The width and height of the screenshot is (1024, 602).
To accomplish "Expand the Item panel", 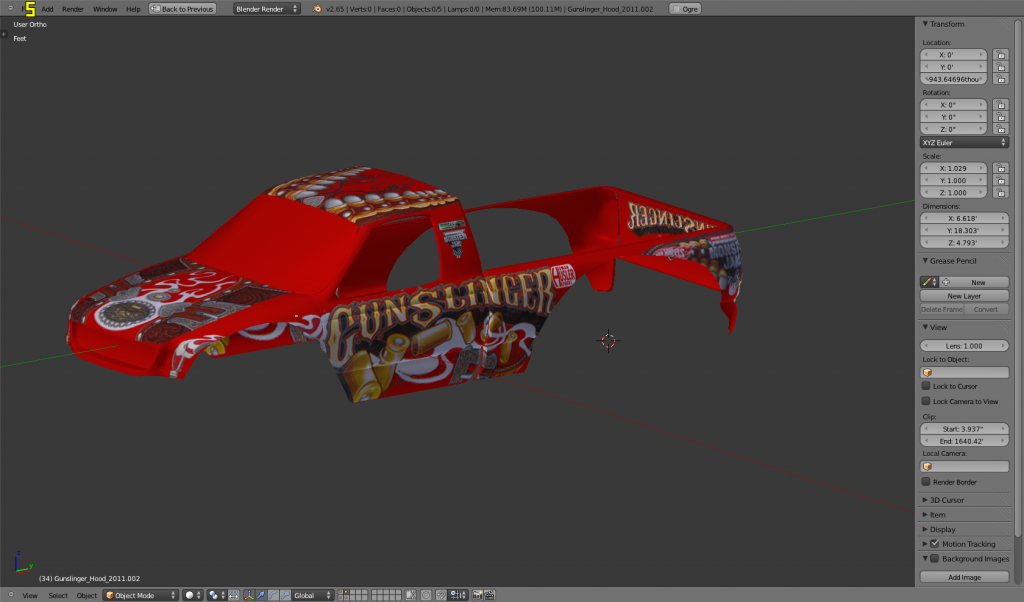I will tap(925, 515).
